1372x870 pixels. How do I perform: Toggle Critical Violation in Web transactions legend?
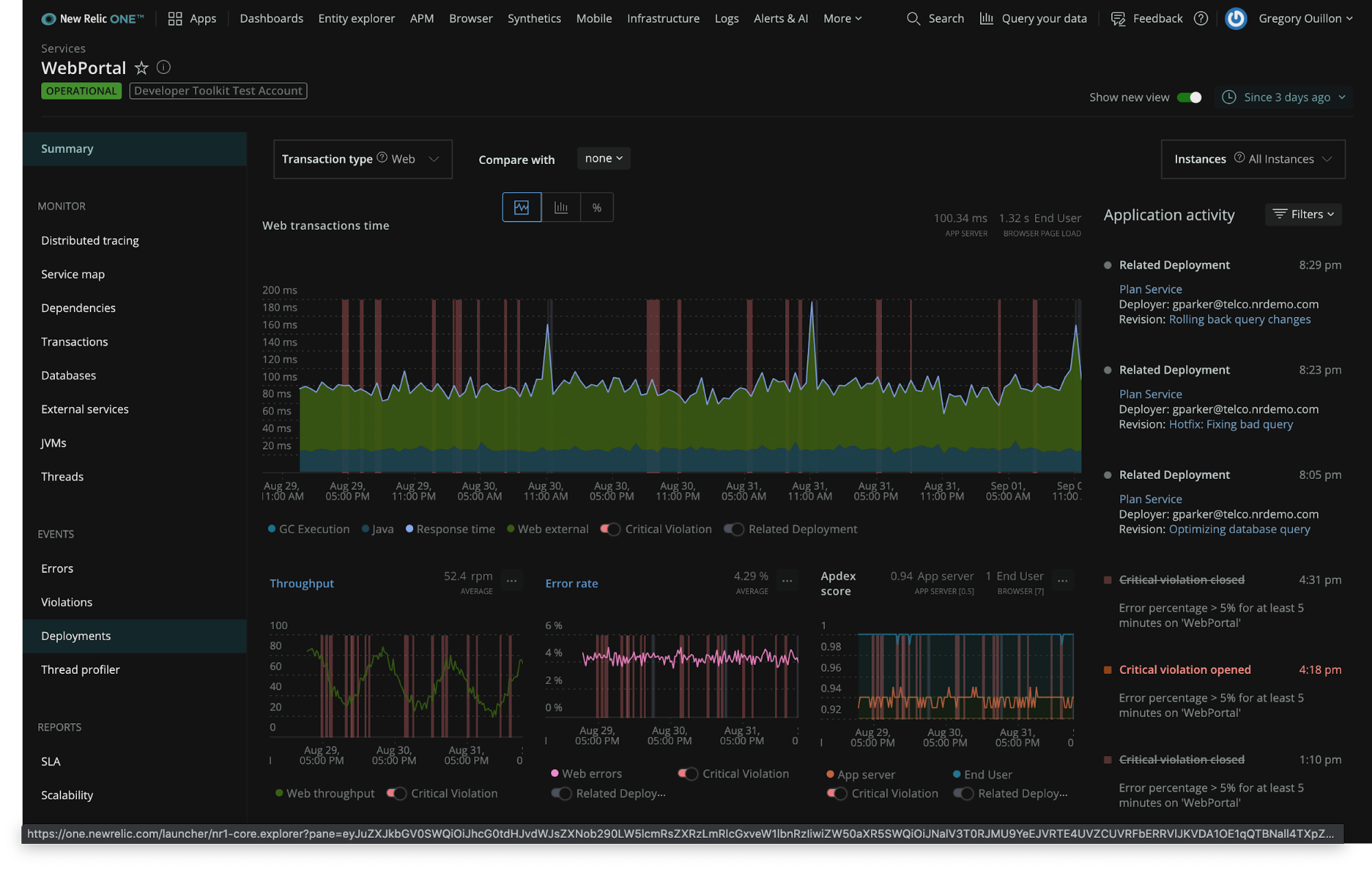pyautogui.click(x=610, y=530)
